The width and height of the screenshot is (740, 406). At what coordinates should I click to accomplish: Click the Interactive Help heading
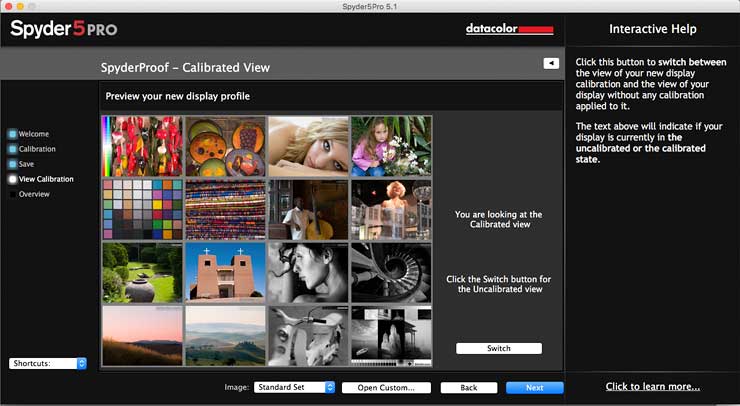click(653, 29)
